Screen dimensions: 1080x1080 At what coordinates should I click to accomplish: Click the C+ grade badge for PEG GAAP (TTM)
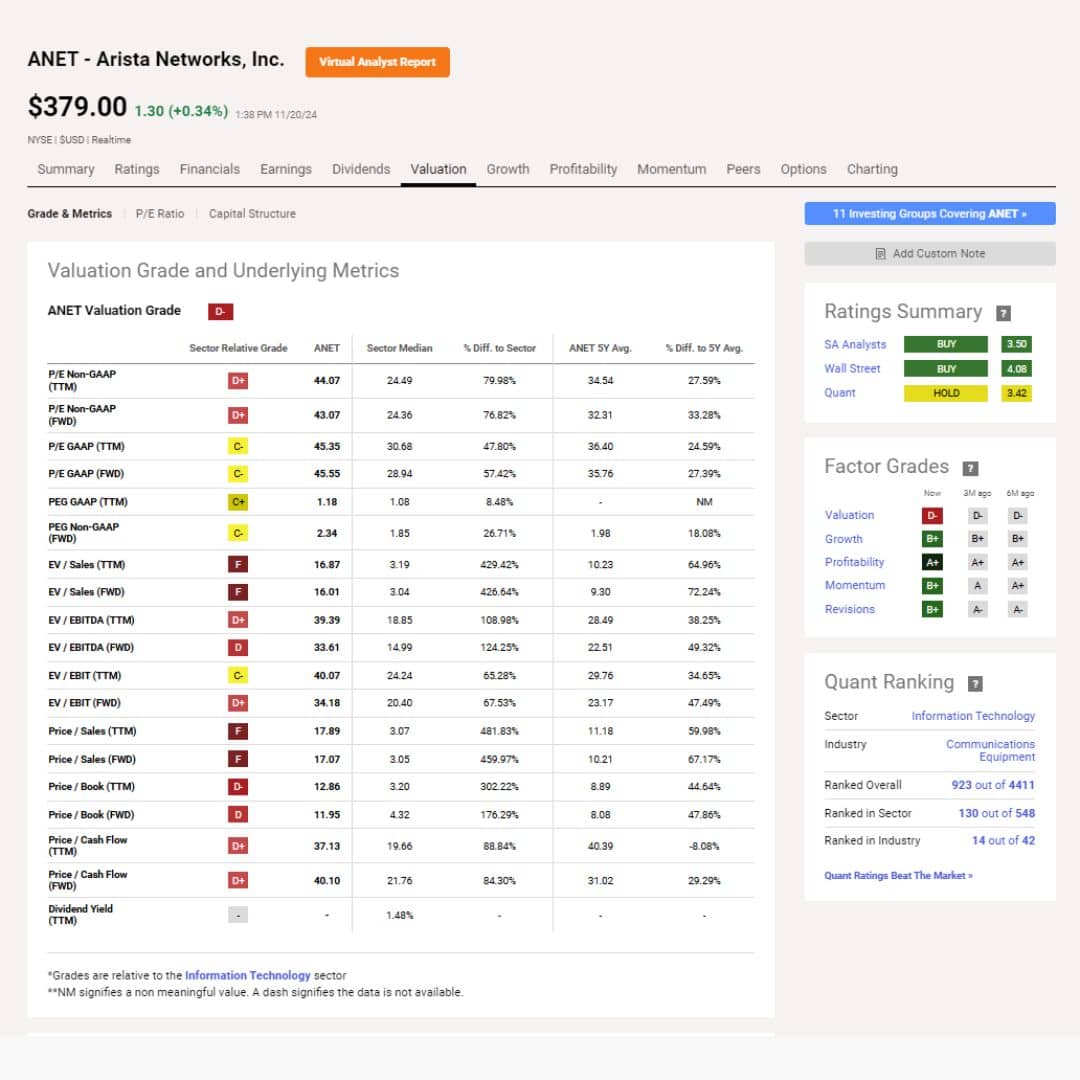(238, 502)
